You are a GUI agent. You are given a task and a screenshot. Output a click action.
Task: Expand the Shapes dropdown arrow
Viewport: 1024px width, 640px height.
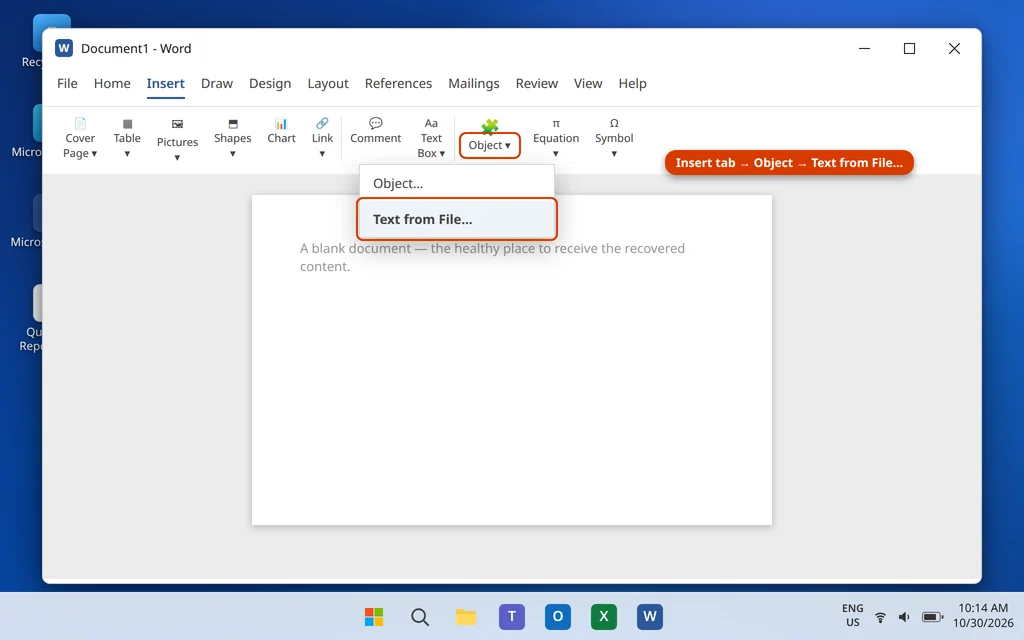[x=232, y=154]
